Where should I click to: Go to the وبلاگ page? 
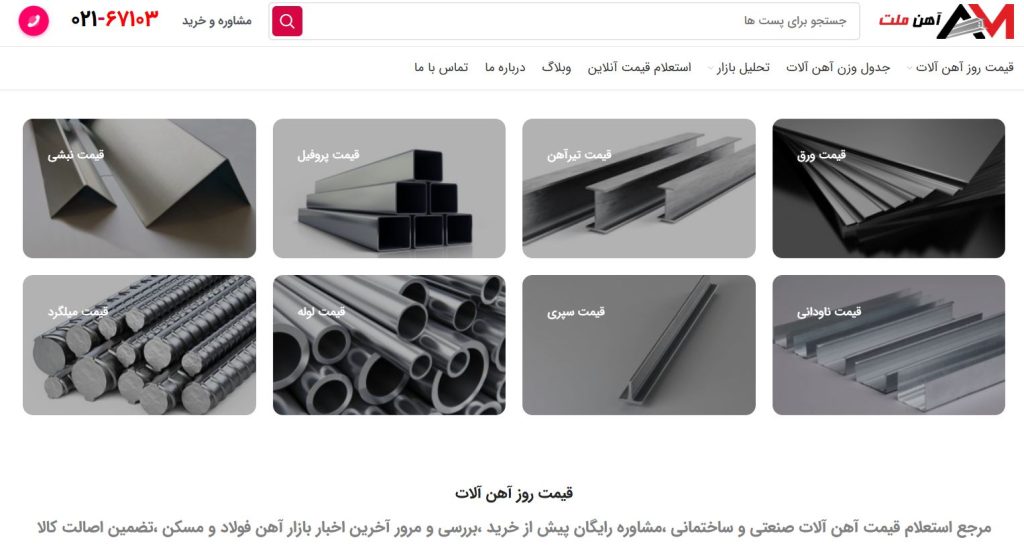click(x=556, y=67)
